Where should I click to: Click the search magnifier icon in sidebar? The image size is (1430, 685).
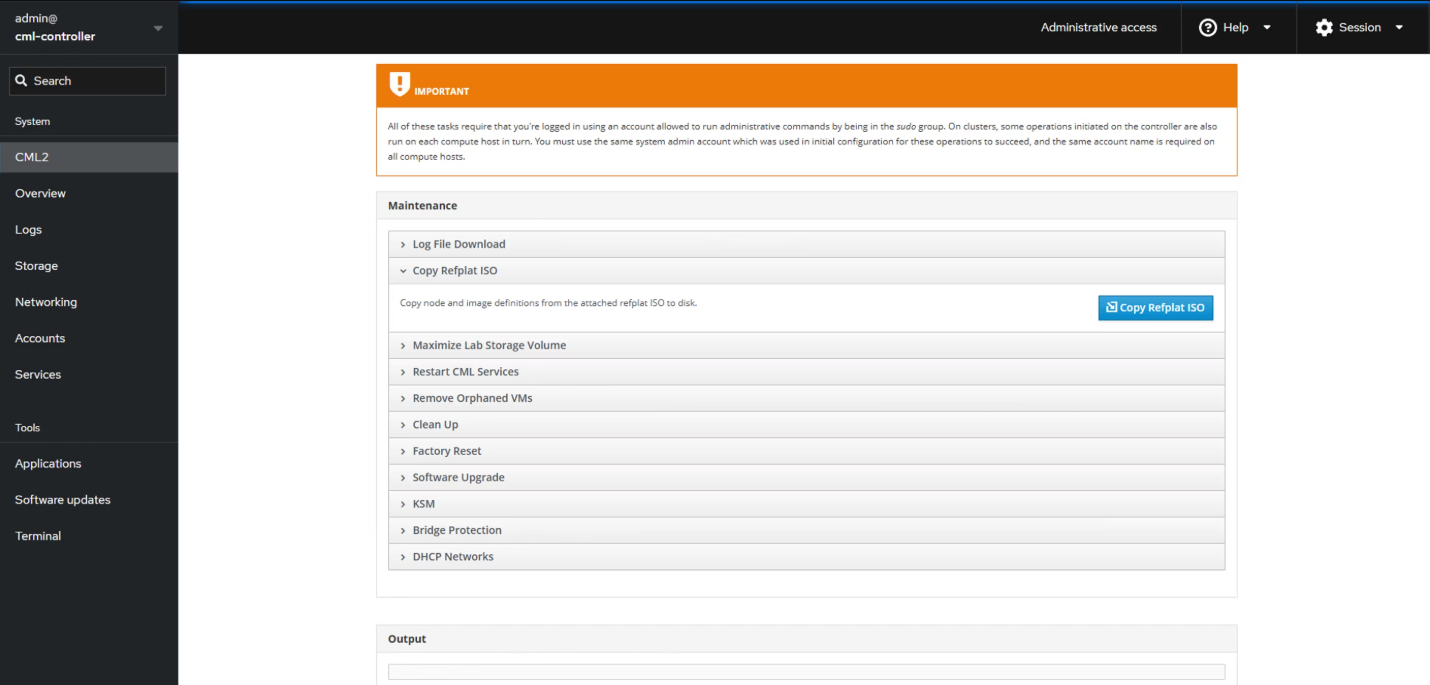(22, 81)
